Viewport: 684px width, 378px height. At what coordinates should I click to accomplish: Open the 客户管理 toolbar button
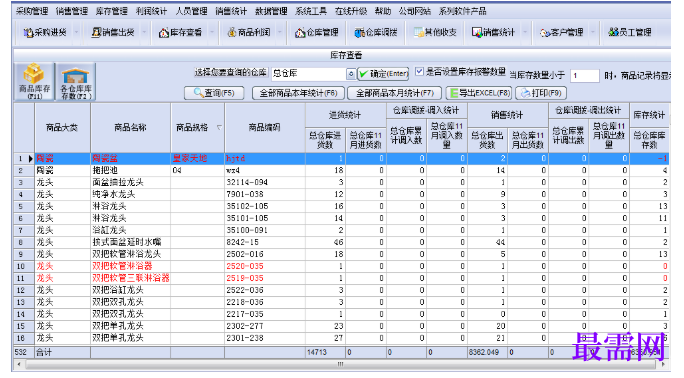(x=561, y=32)
